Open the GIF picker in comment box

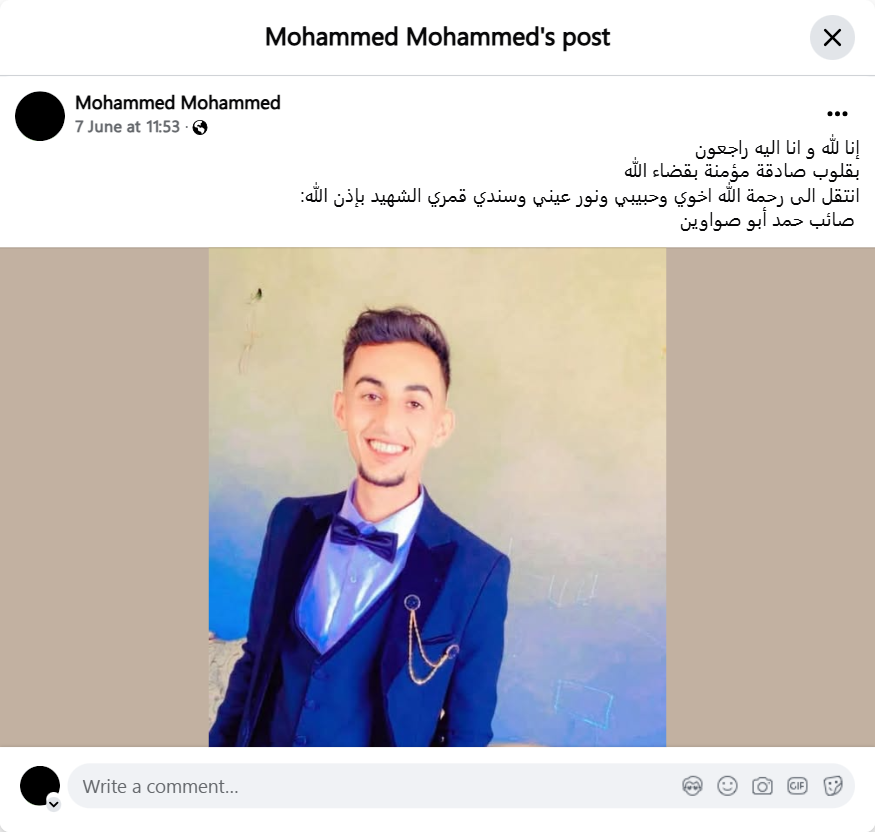point(797,786)
